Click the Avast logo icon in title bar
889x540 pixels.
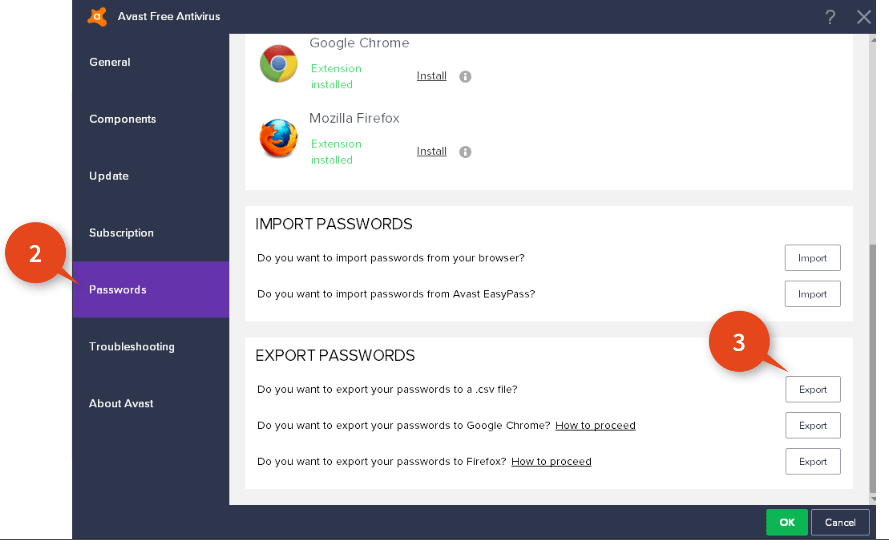(98, 16)
